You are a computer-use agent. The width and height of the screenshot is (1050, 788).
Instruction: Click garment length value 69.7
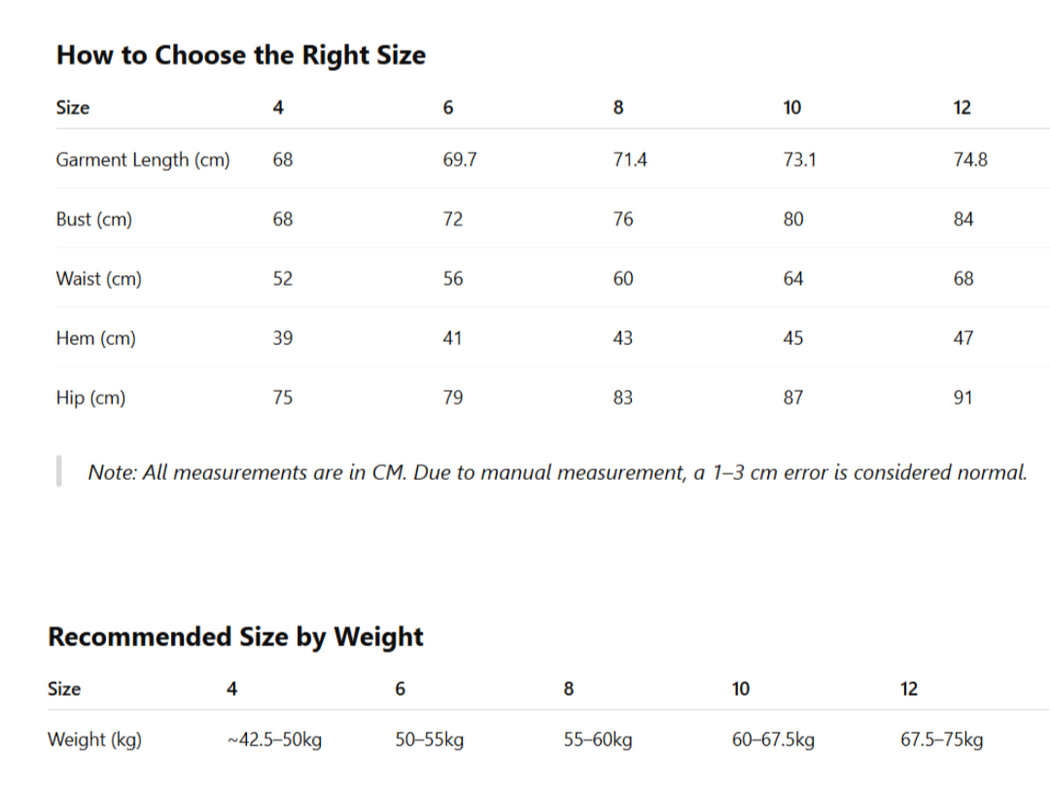pyautogui.click(x=458, y=159)
